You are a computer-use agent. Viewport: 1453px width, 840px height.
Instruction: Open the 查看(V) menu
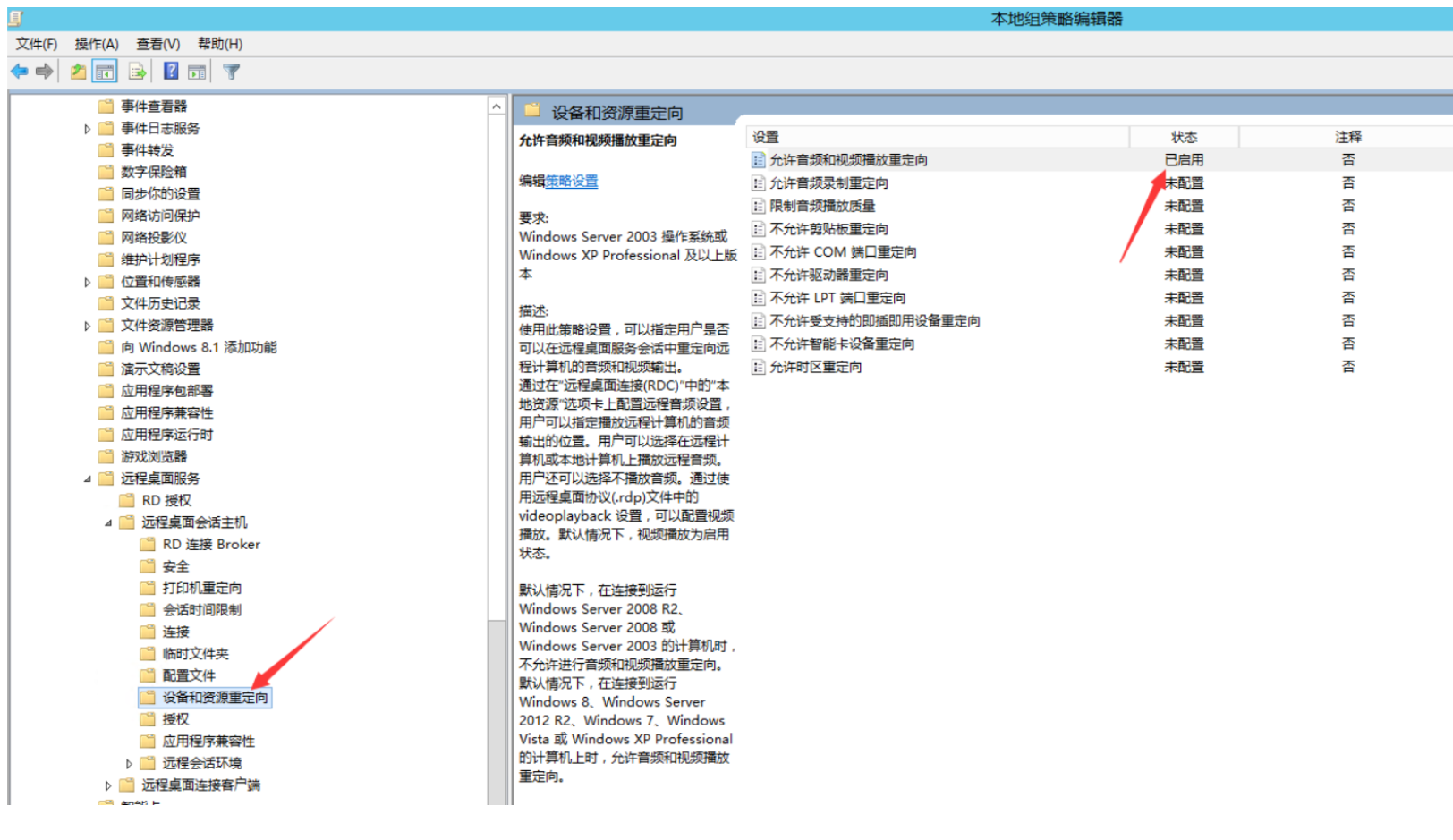click(157, 44)
